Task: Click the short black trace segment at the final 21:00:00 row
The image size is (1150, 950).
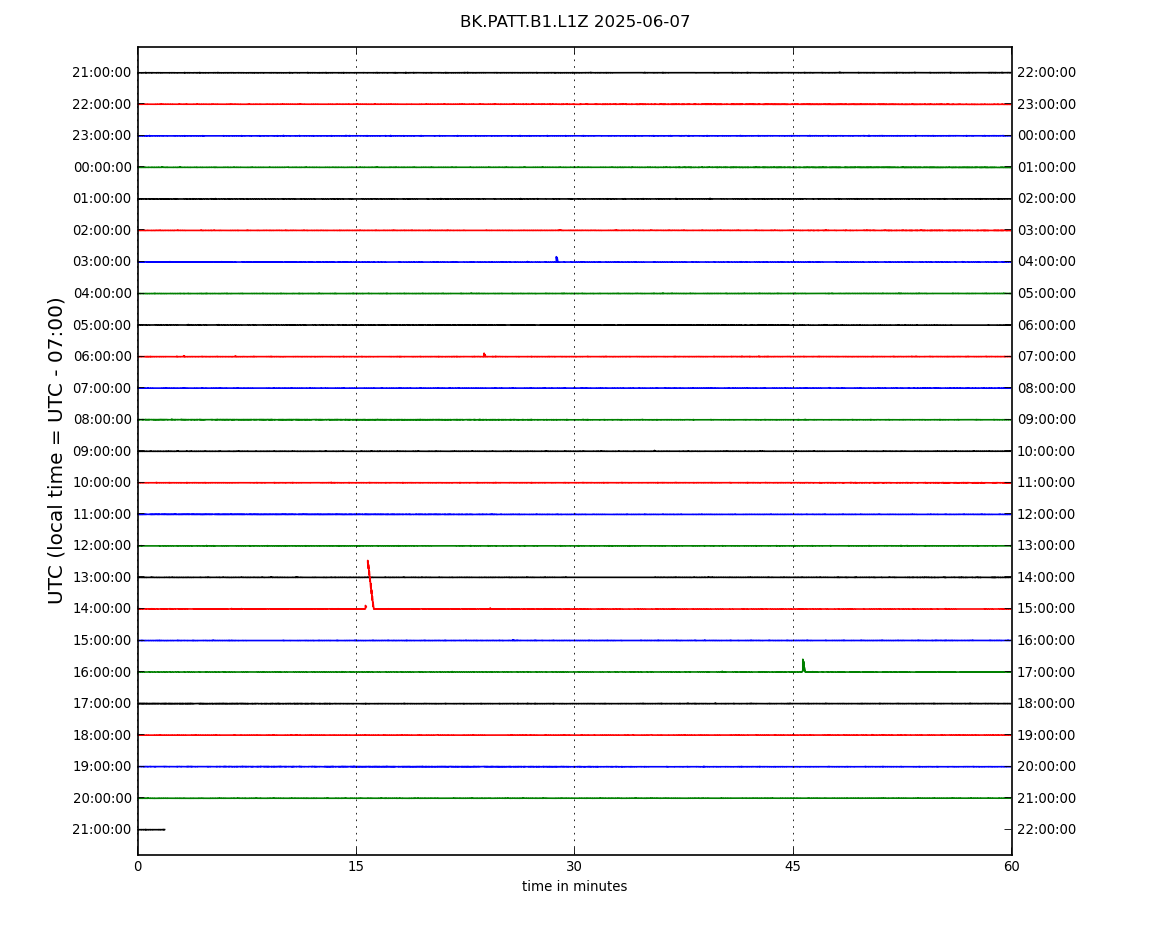Action: pos(152,830)
